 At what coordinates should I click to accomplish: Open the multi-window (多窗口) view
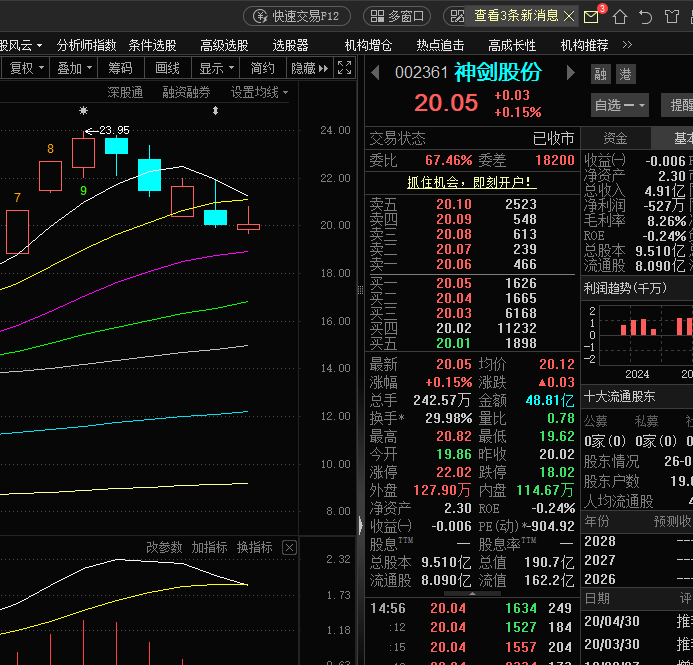click(x=397, y=16)
